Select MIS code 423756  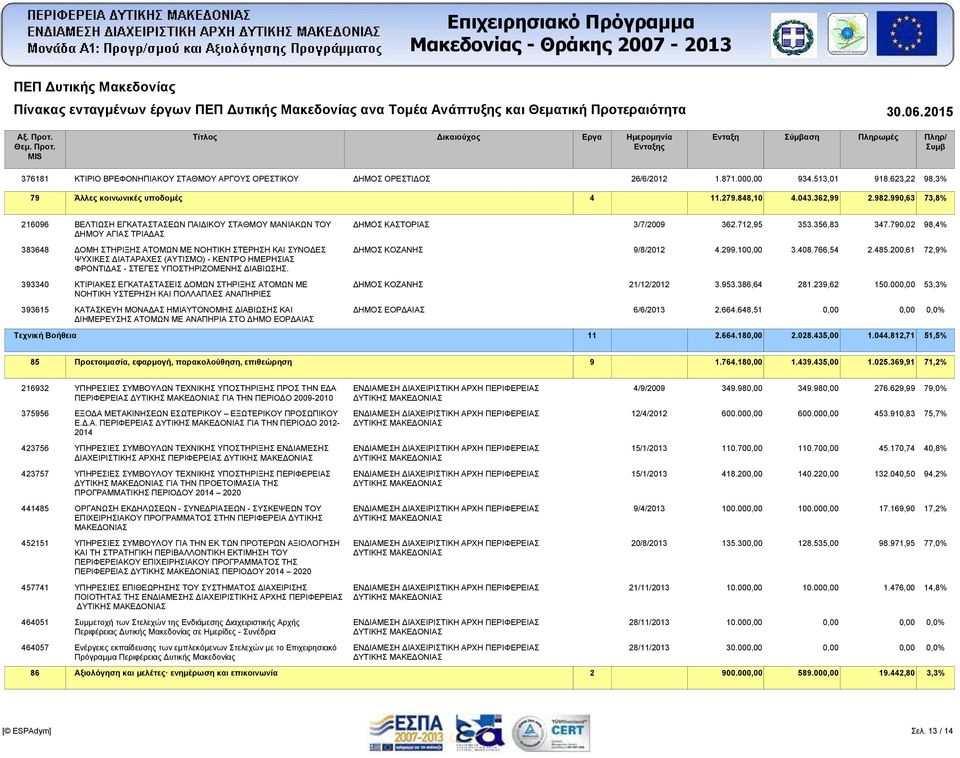(35, 448)
